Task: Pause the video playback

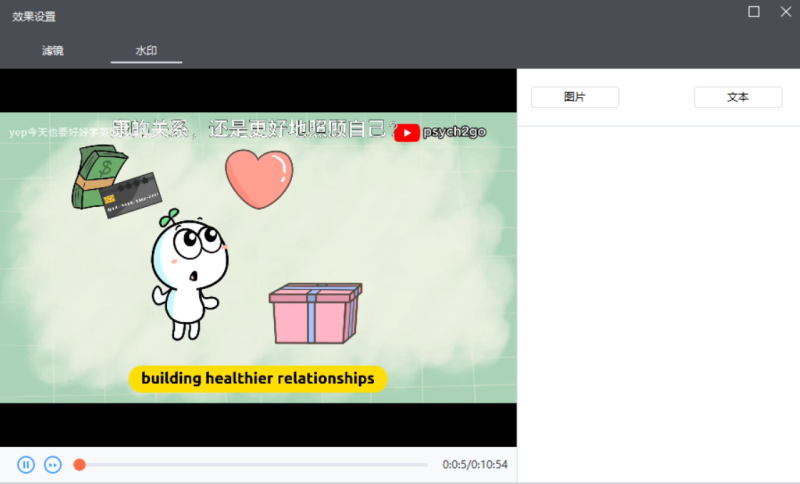Action: 26,464
